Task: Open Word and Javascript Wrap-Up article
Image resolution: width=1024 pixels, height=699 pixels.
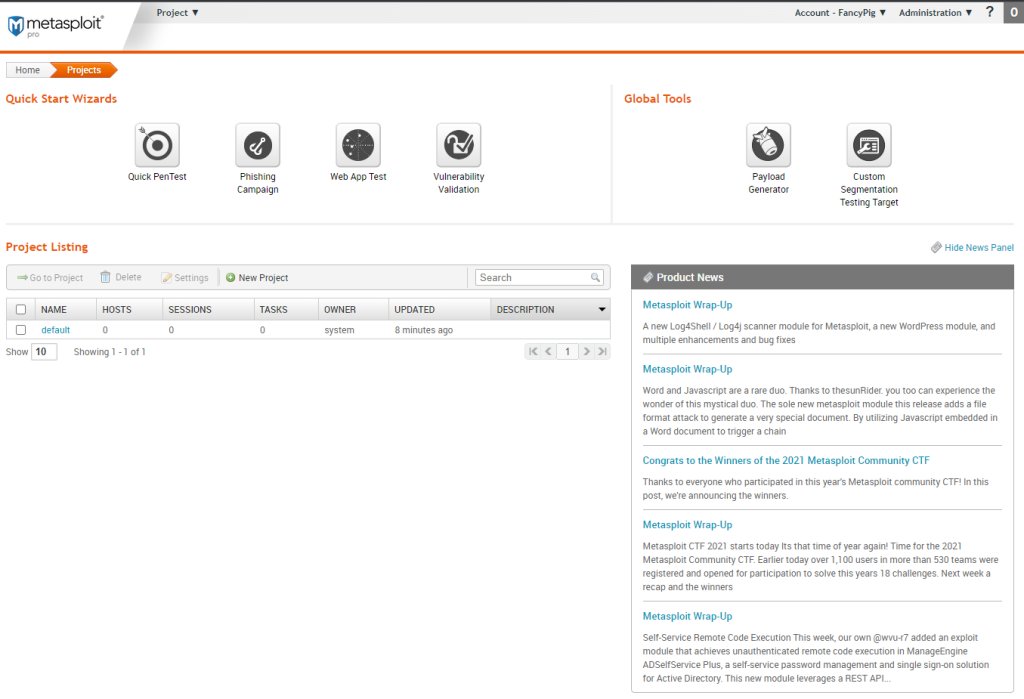Action: click(x=687, y=369)
